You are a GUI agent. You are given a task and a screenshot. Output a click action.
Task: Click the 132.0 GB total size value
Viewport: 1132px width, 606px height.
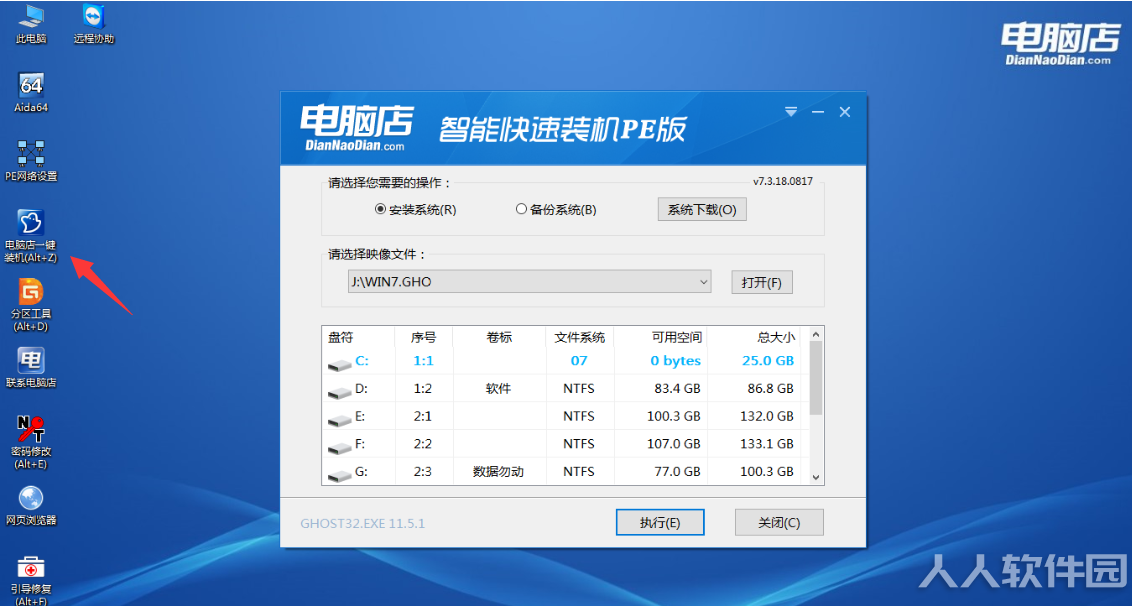(x=767, y=416)
